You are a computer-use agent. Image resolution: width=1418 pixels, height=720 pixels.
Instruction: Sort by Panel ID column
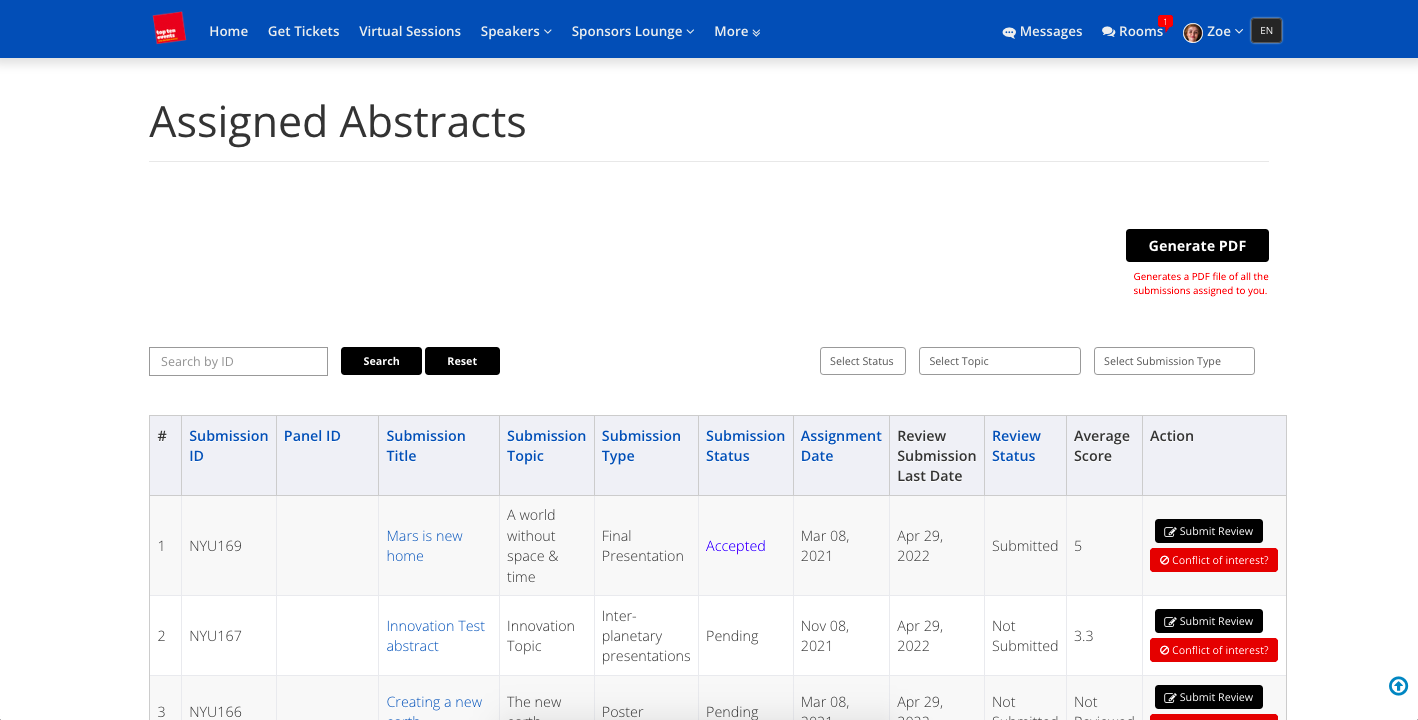312,436
